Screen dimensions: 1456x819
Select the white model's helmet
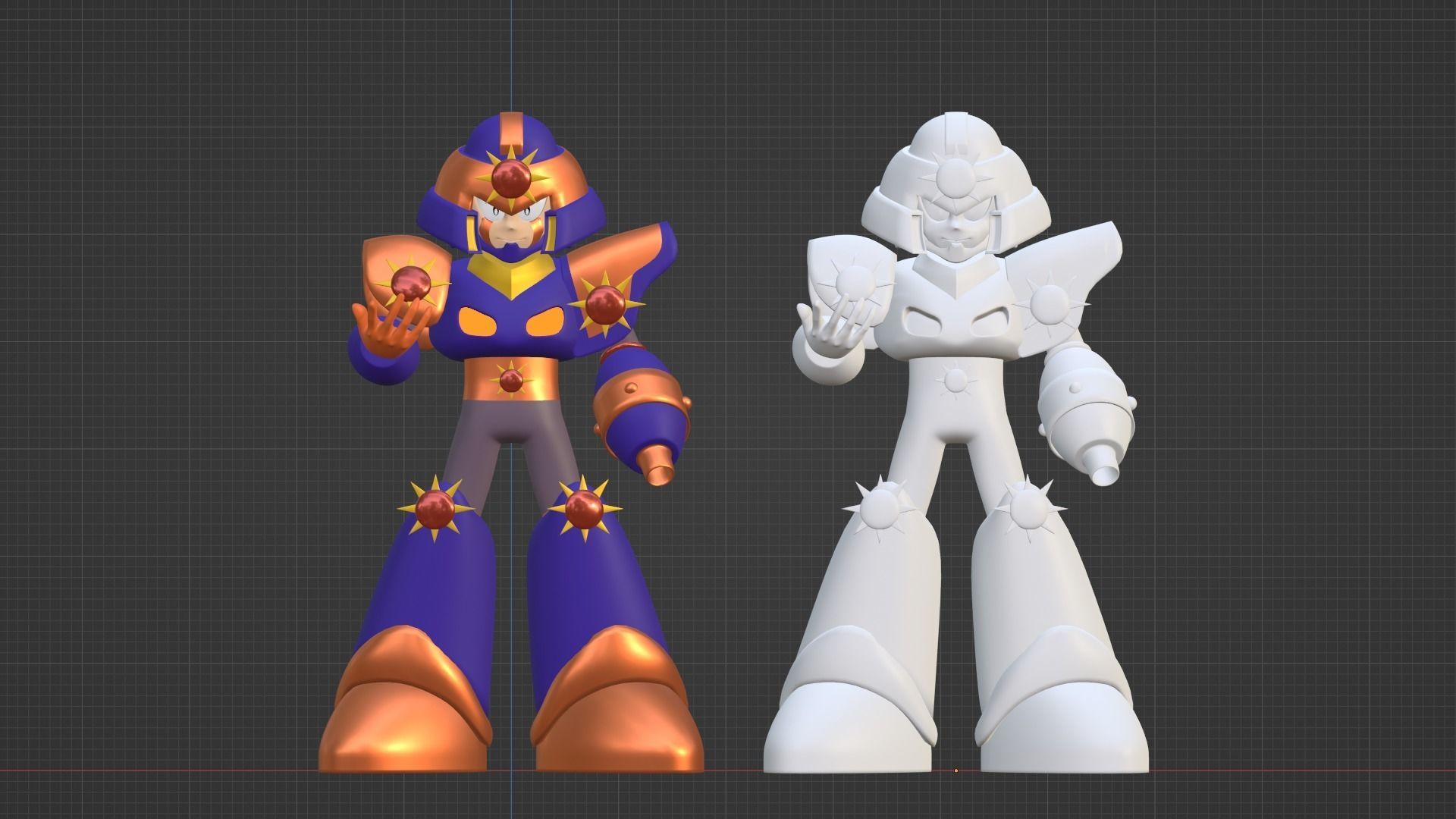click(x=949, y=144)
